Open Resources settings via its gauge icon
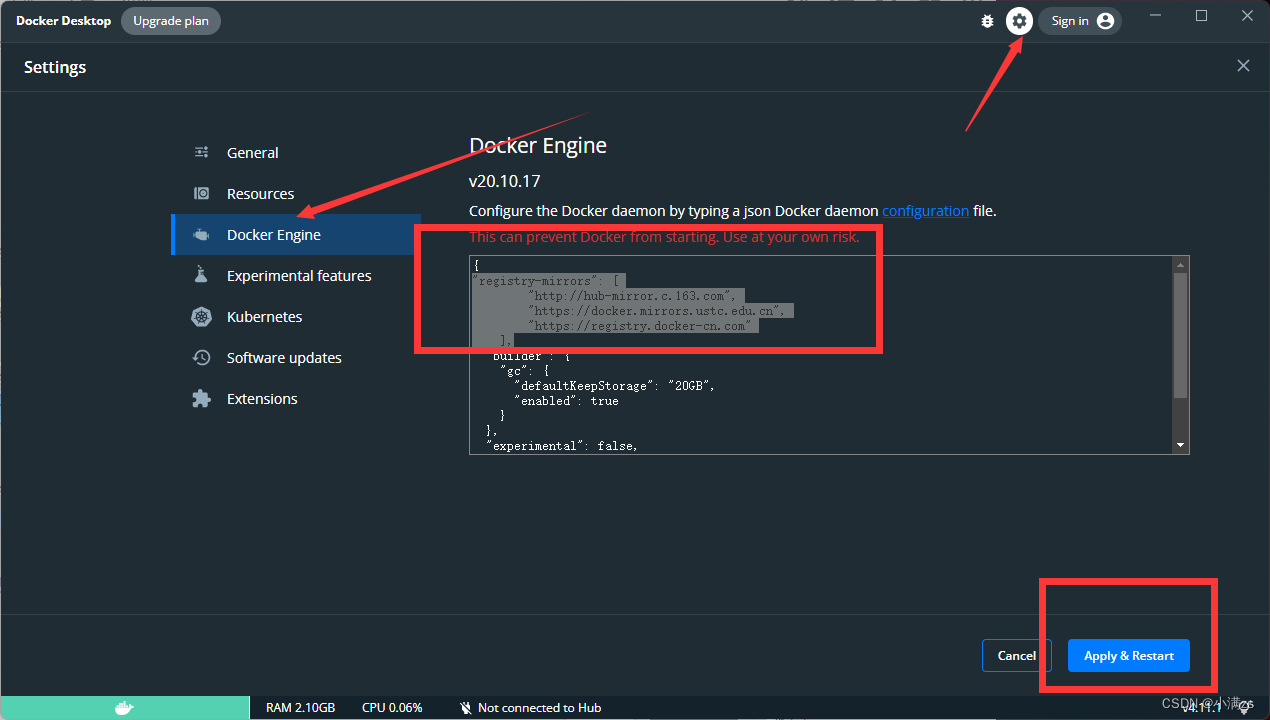The image size is (1270, 720). (x=200, y=193)
